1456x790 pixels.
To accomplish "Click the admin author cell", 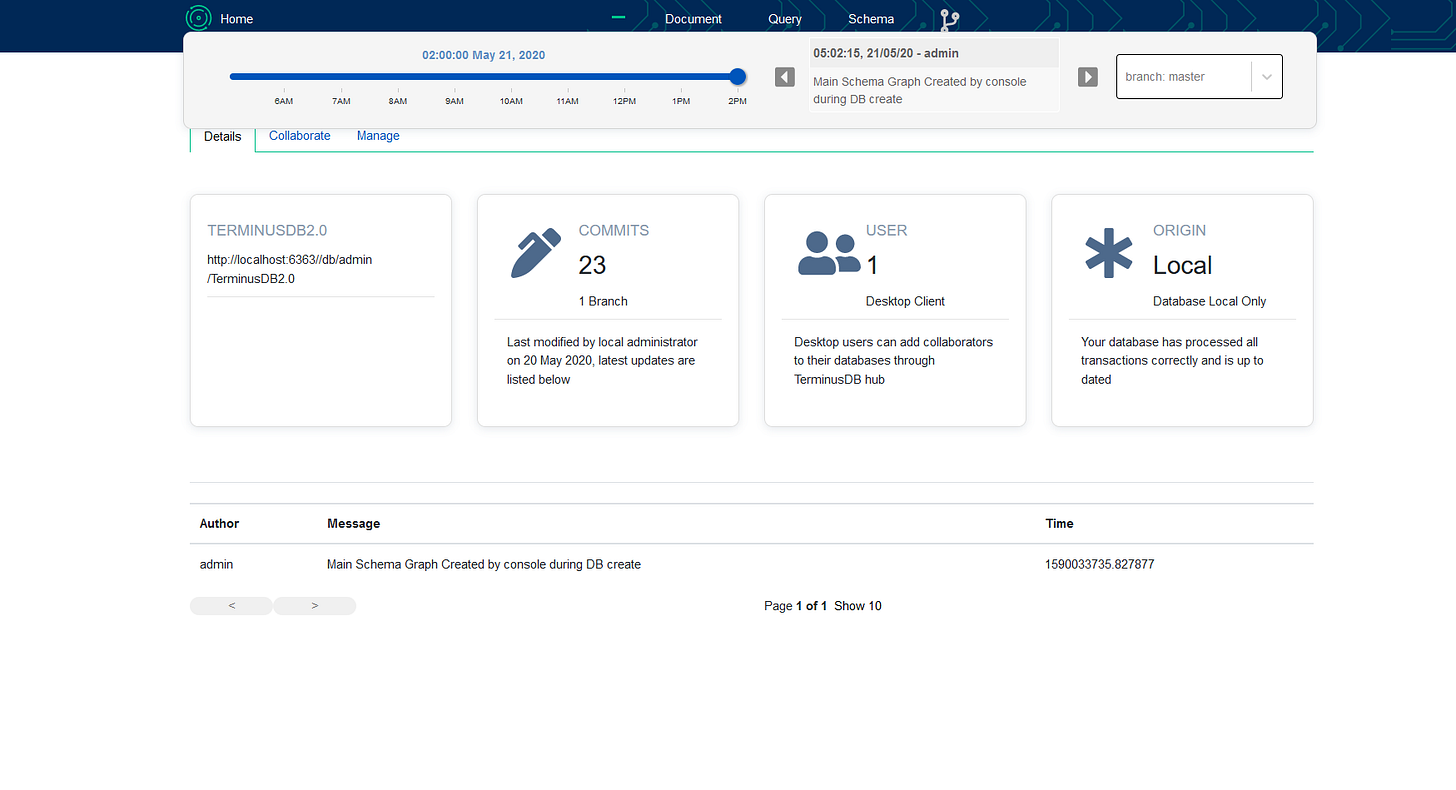I will pyautogui.click(x=216, y=565).
